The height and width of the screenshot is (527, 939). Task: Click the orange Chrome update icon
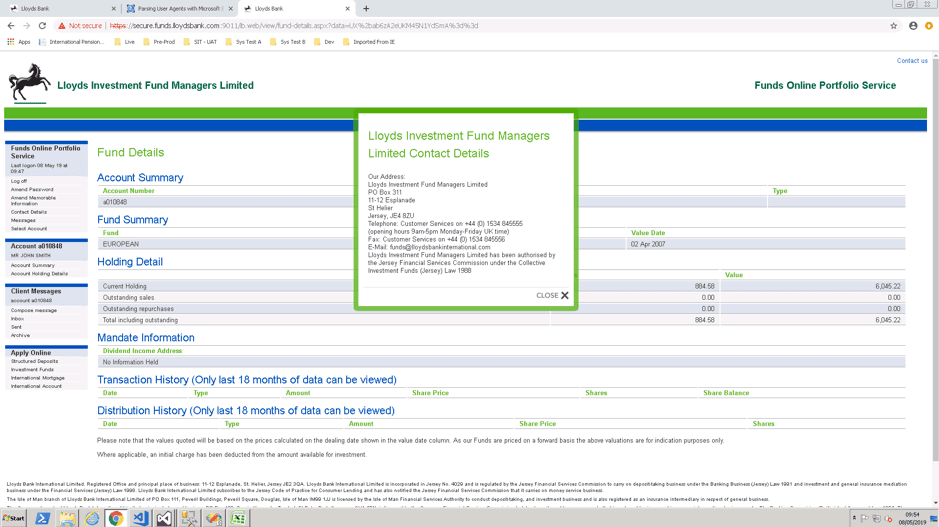929,26
